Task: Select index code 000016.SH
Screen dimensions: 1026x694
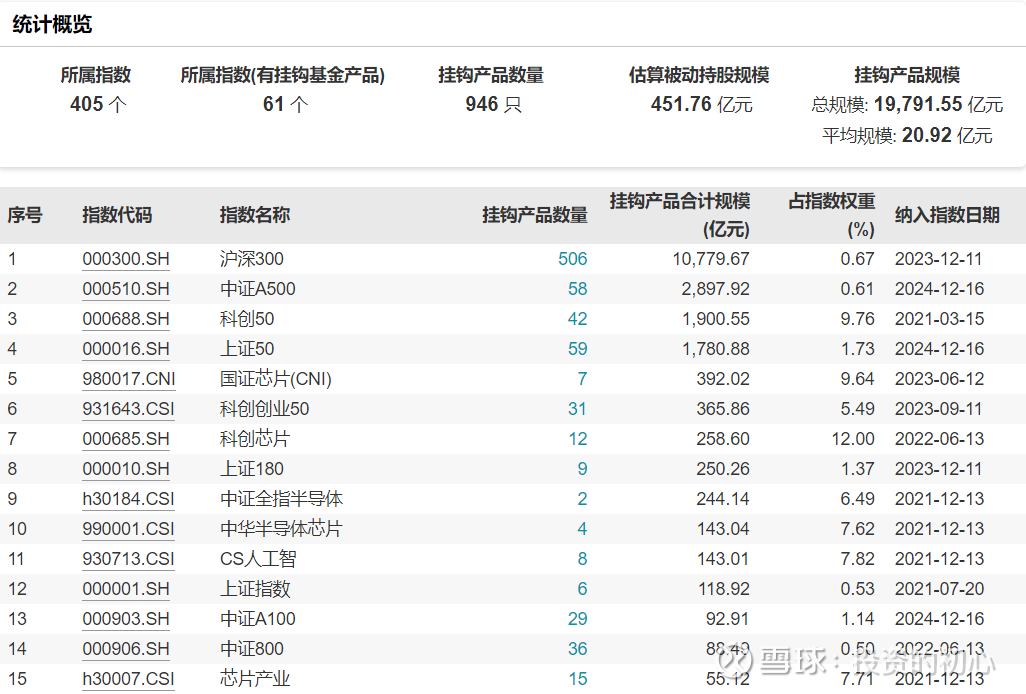Action: click(126, 349)
